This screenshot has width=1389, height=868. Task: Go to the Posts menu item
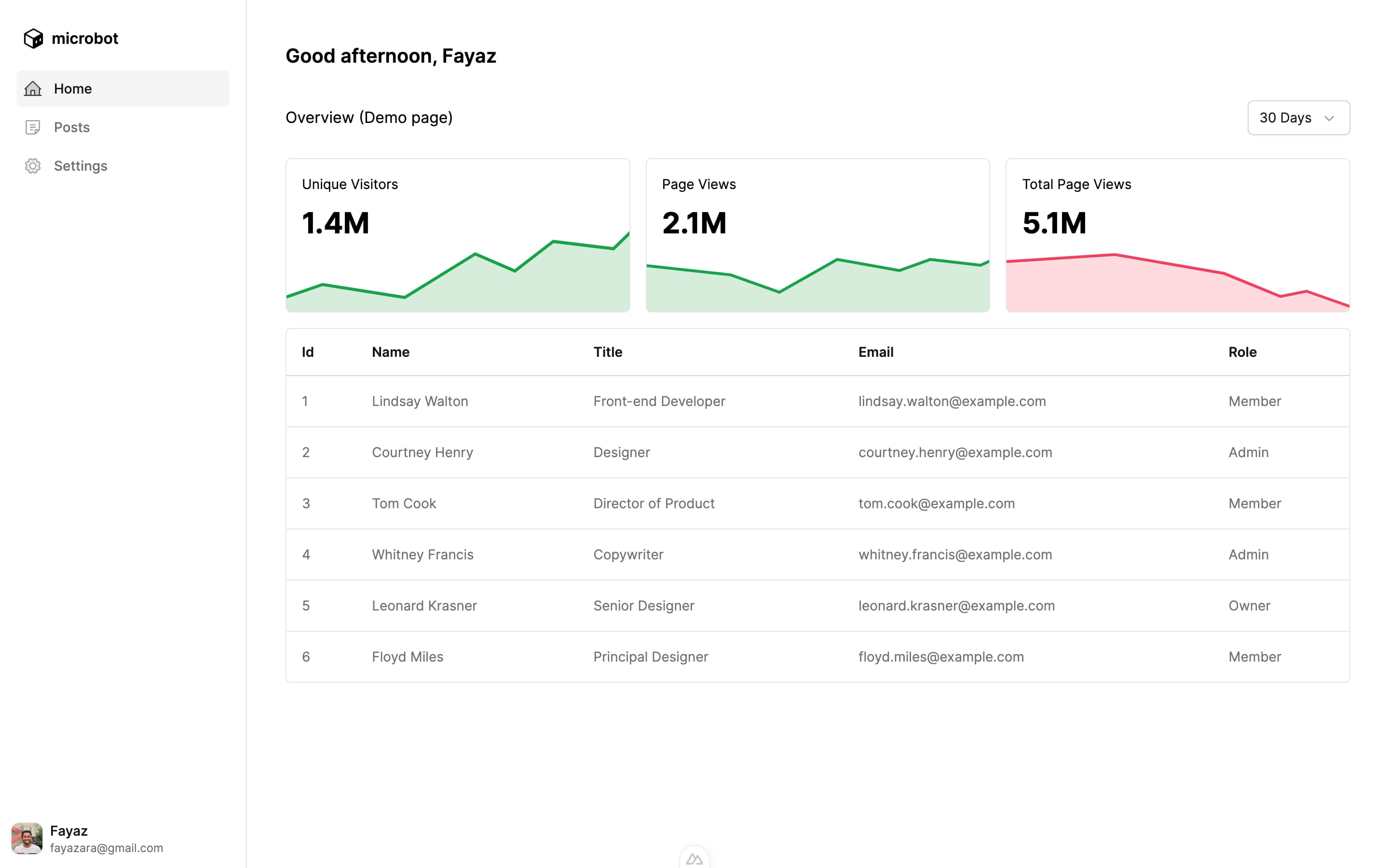tap(72, 127)
